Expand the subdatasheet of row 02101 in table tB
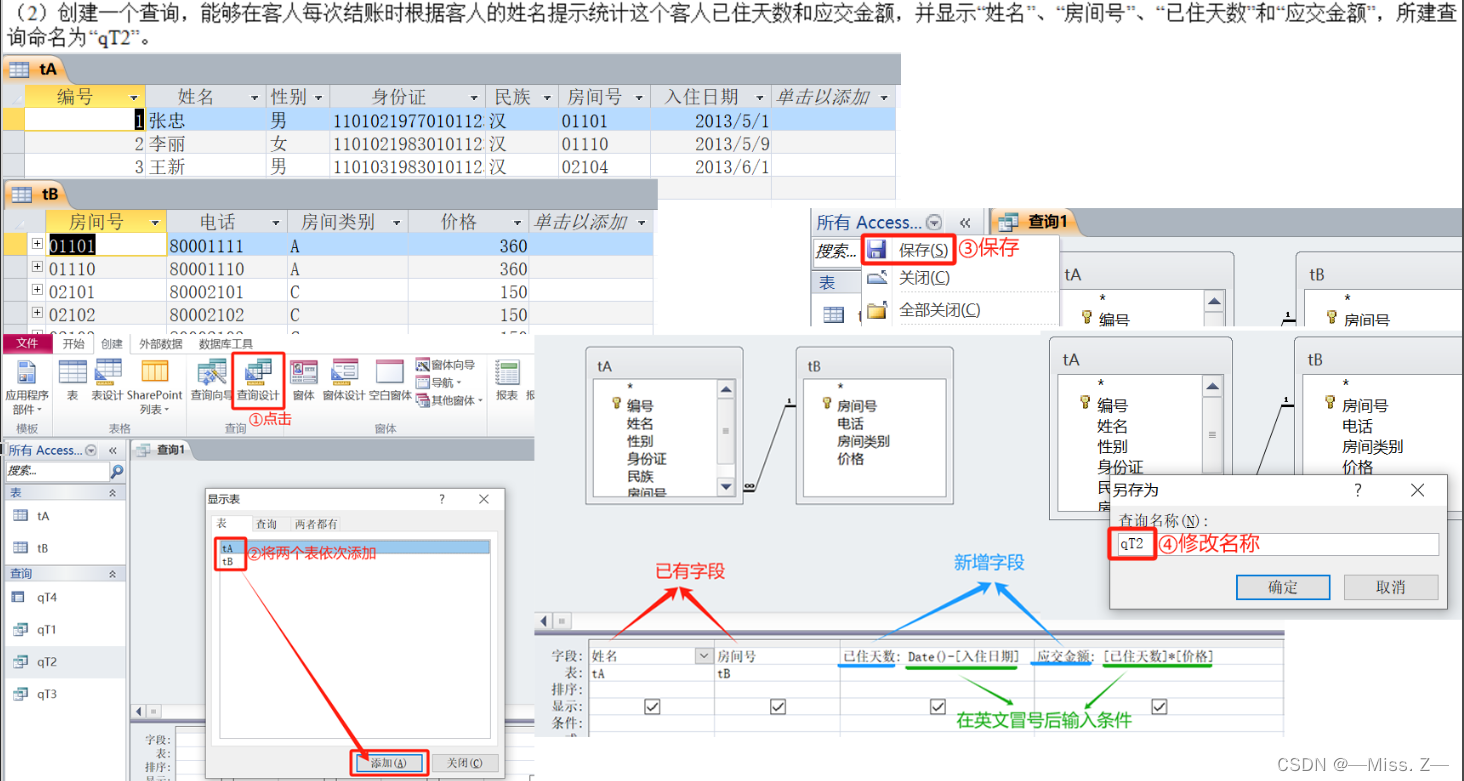The height and width of the screenshot is (781, 1464). pyautogui.click(x=37, y=290)
